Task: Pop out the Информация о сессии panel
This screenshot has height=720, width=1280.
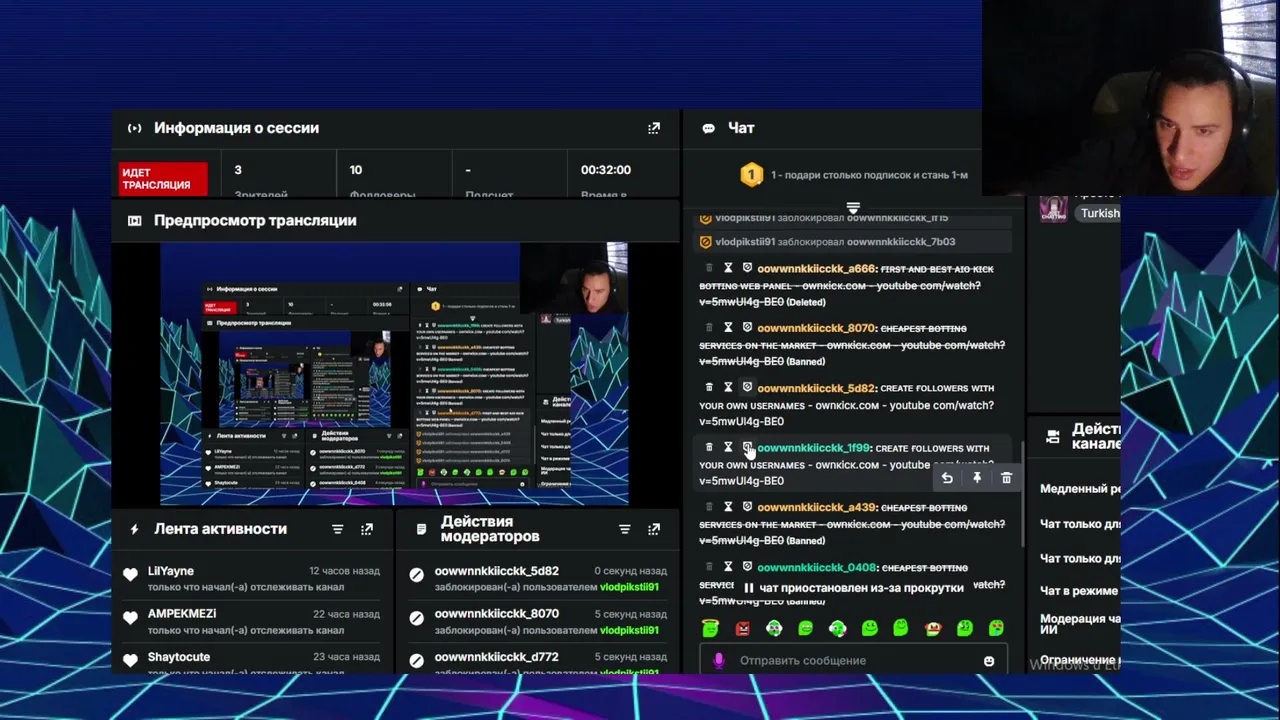Action: point(654,128)
